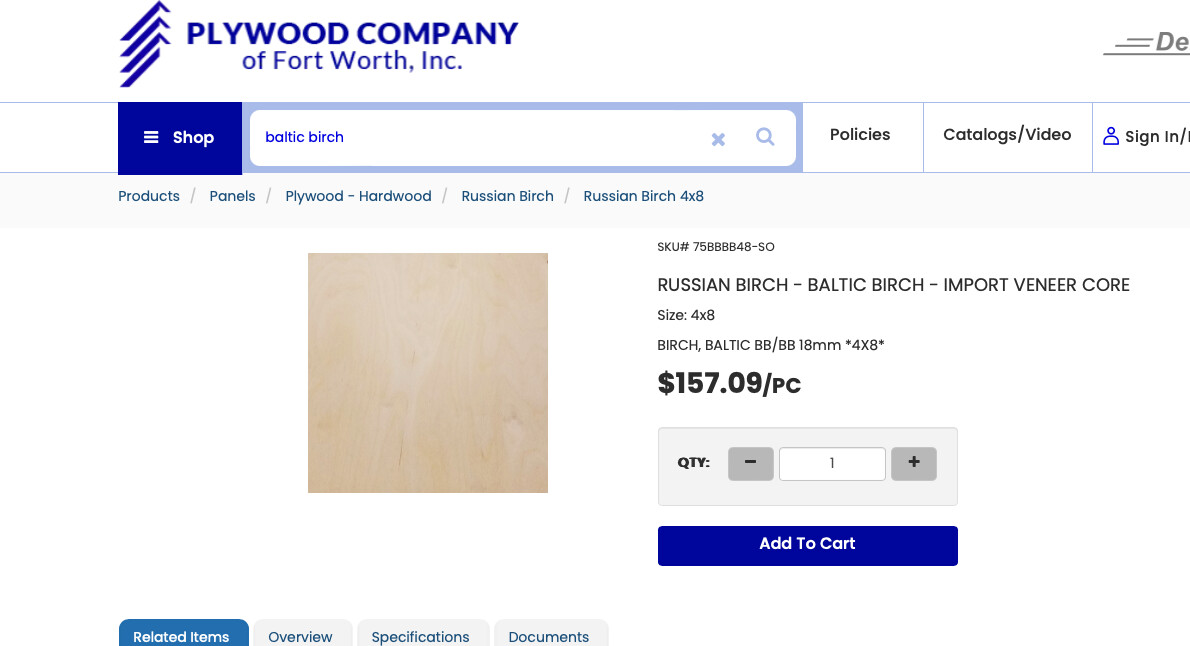This screenshot has width=1190, height=646.
Task: Click the Sign In user icon
Action: click(x=1111, y=136)
